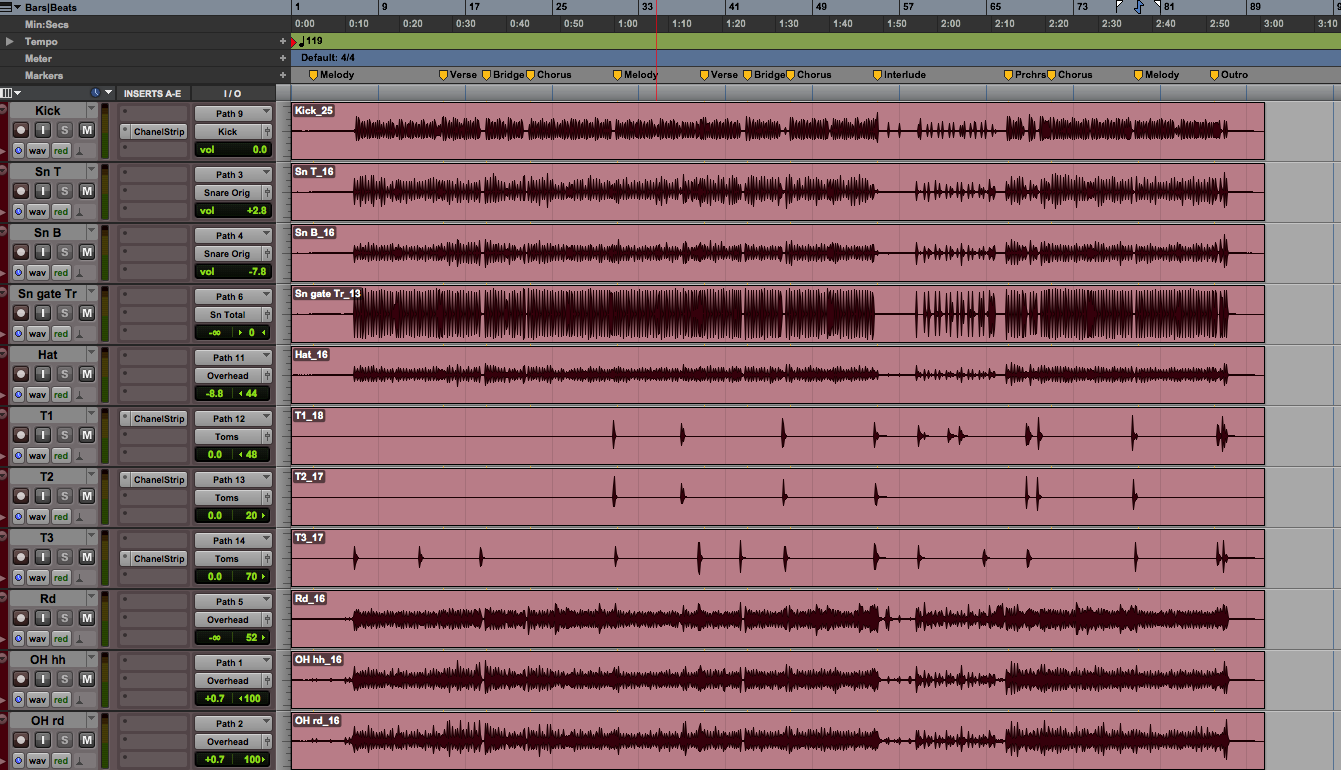This screenshot has height=770, width=1341.
Task: Record-enable the Sn T track
Action: (20, 191)
